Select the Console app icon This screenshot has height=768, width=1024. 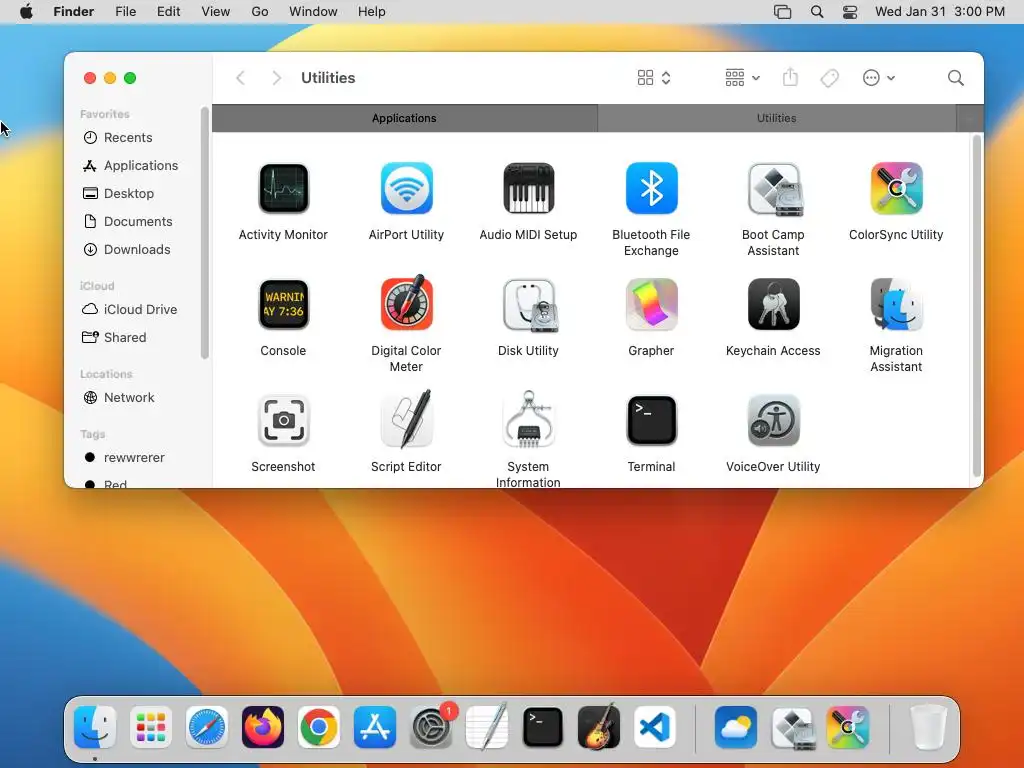tap(283, 304)
